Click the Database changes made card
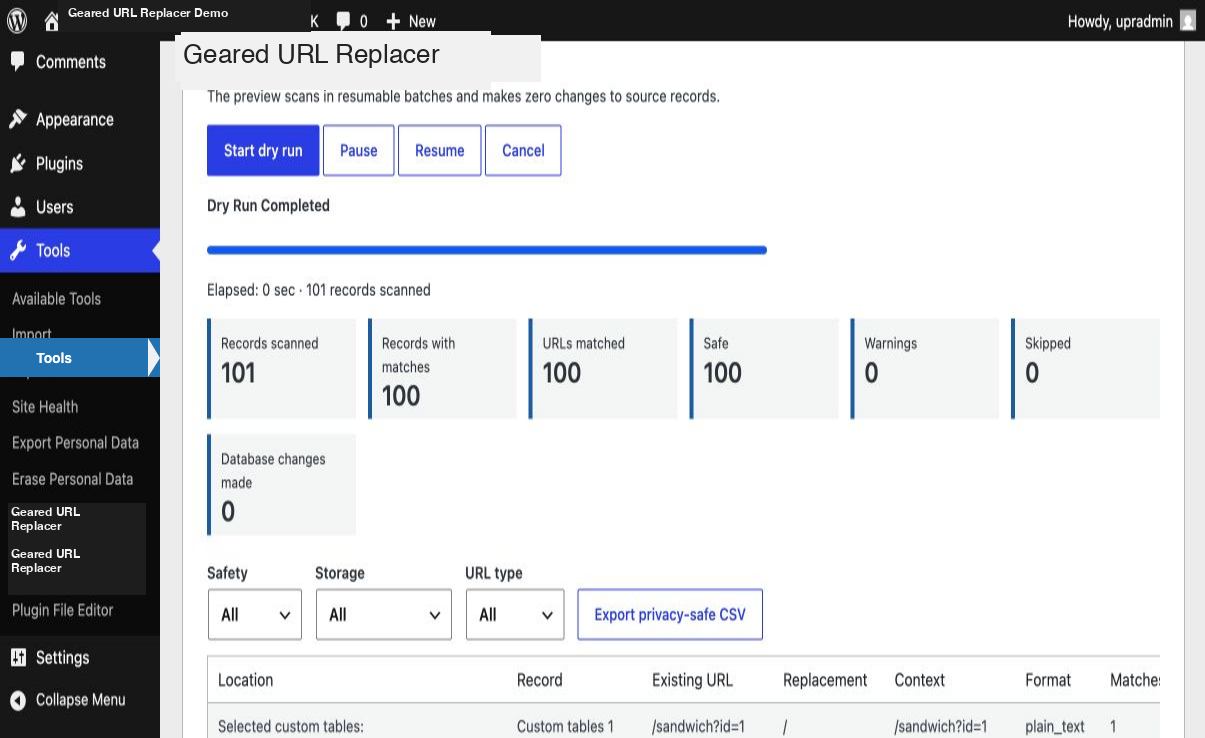The height and width of the screenshot is (738, 1205). (281, 484)
